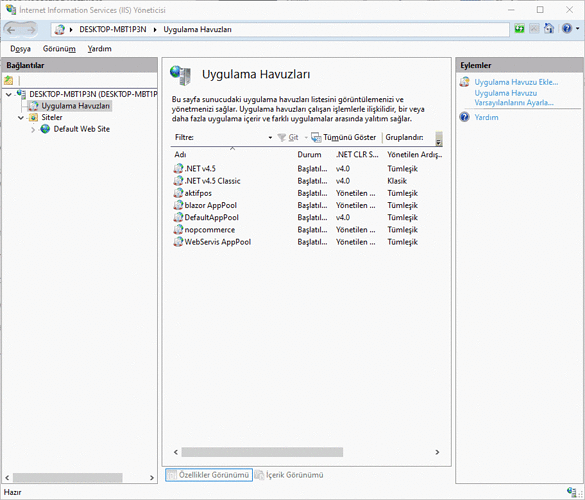The image size is (585, 500).
Task: Click the add application pool icon in Eylemler
Action: [x=464, y=82]
